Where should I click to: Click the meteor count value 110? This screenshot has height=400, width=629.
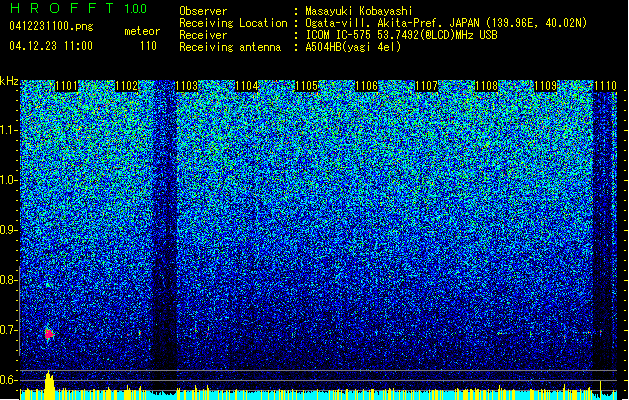(148, 46)
